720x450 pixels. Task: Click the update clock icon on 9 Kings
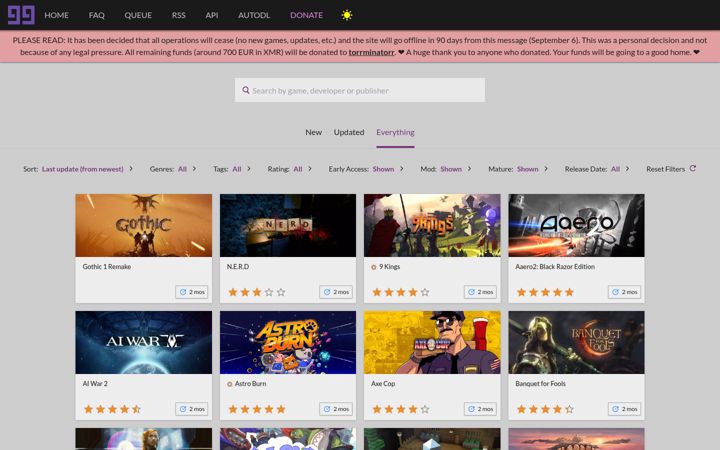coord(471,292)
